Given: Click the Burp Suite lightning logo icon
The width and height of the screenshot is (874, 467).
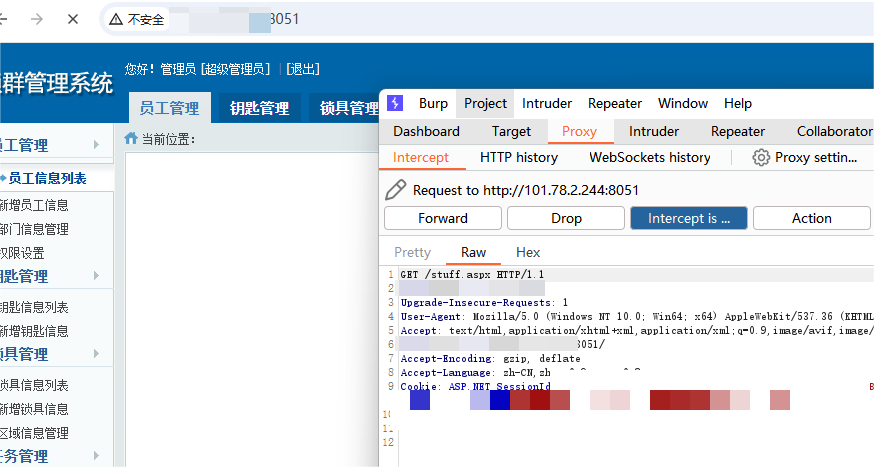Looking at the screenshot, I should click(x=395, y=103).
